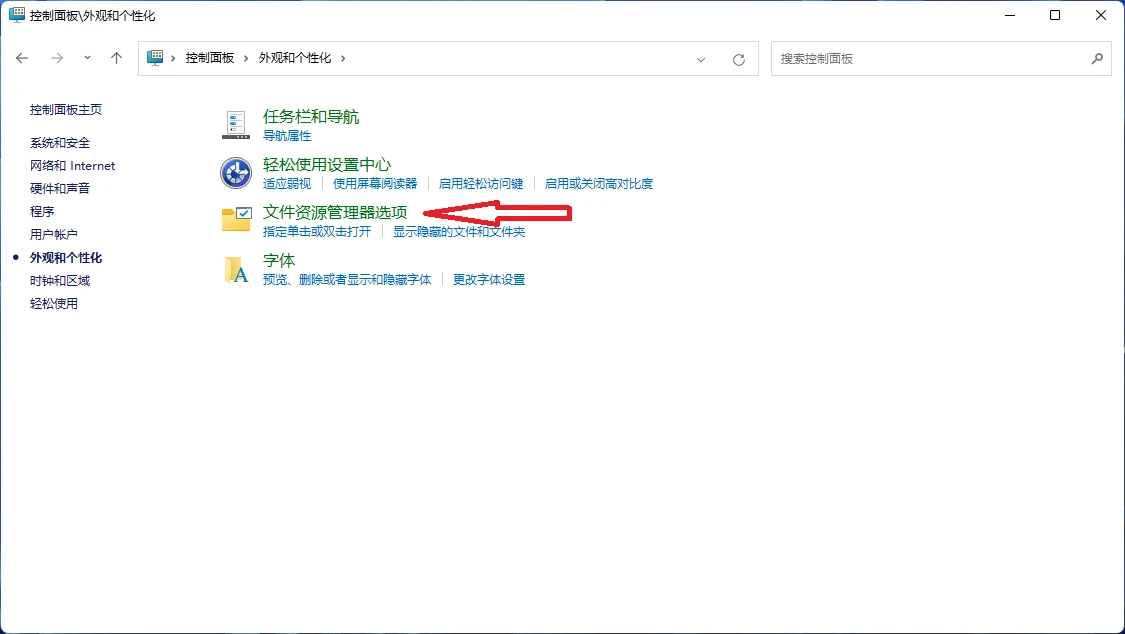The height and width of the screenshot is (634, 1125).
Task: Click 启用轻松访问键 link
Action: (481, 184)
